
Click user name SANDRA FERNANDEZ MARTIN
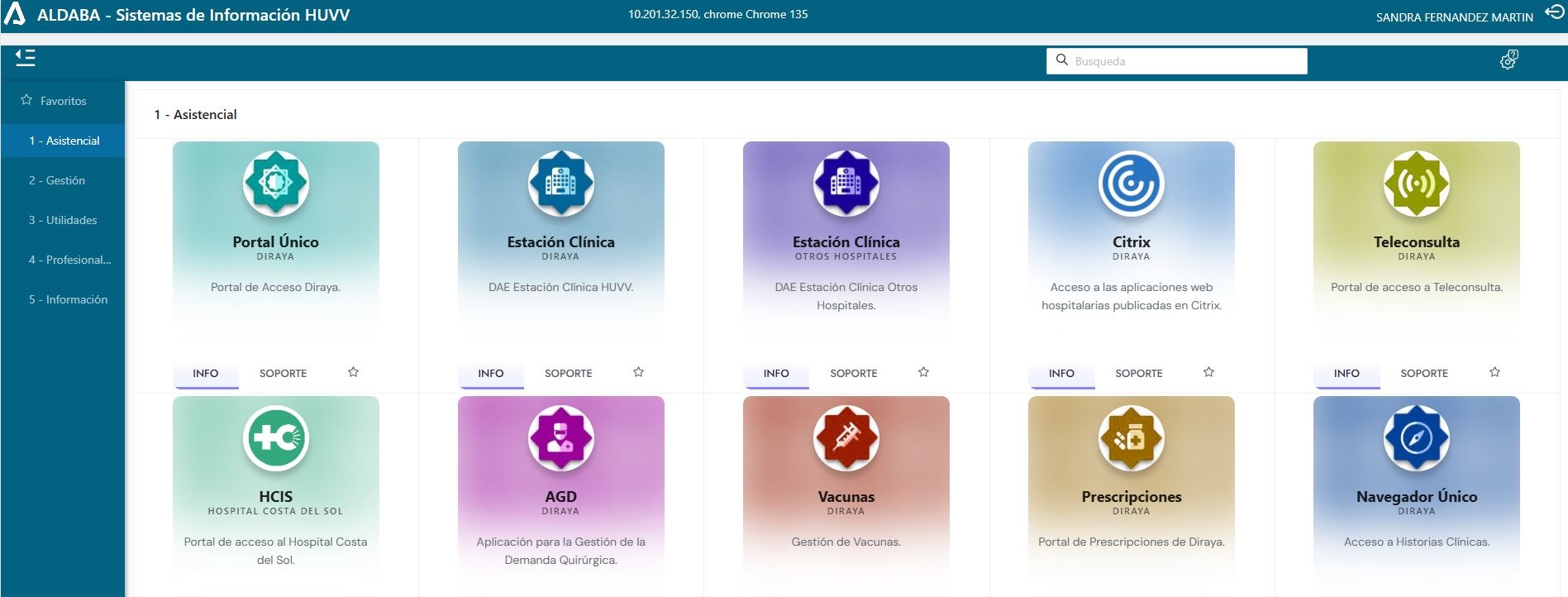click(1454, 17)
